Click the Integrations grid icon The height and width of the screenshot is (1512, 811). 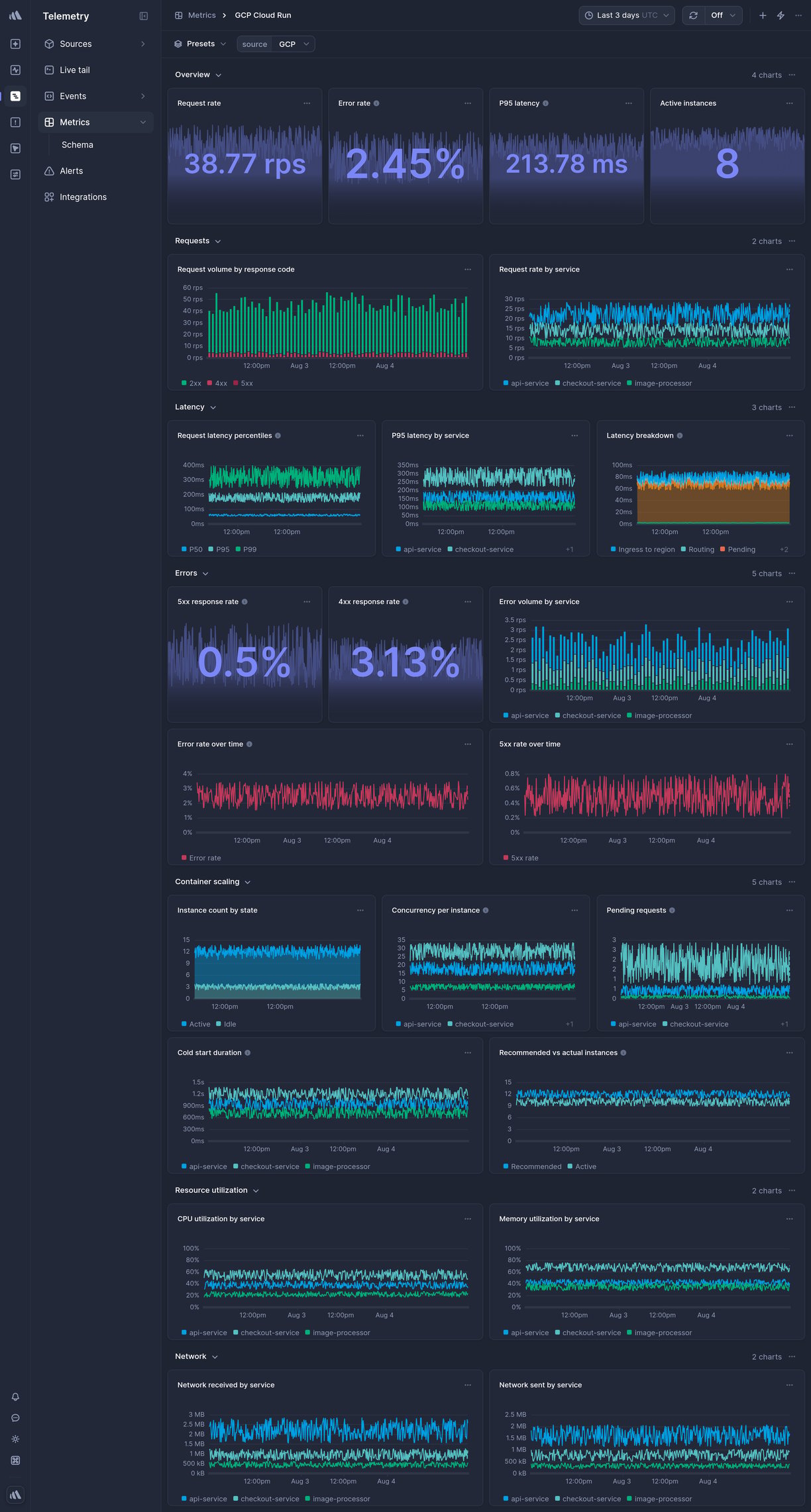(49, 197)
